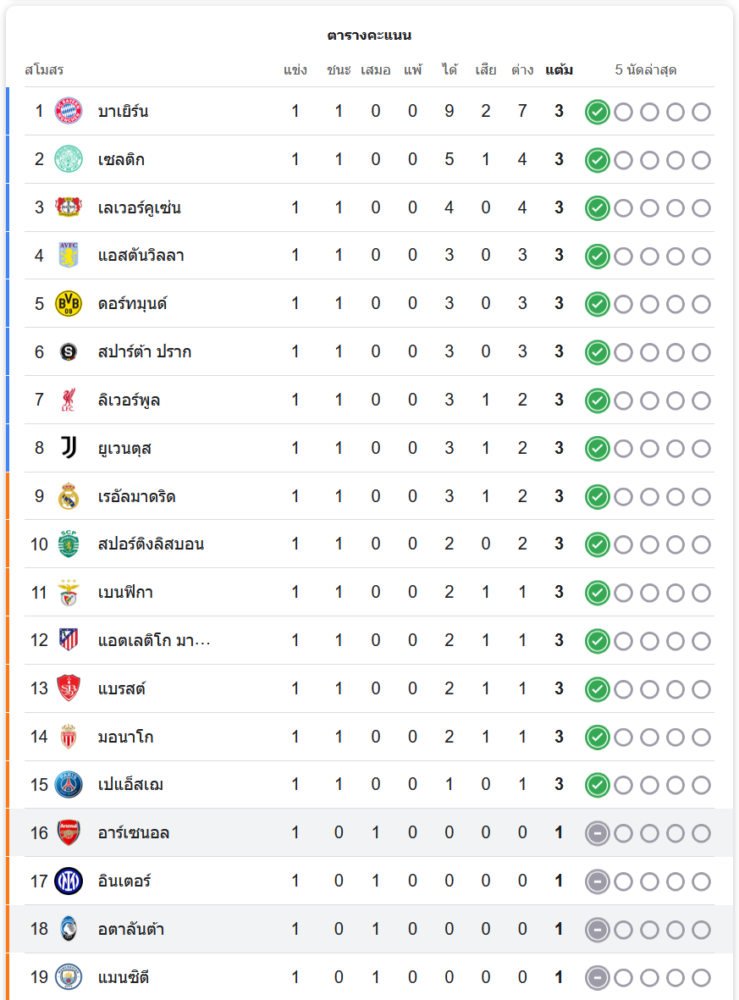Click the Bayern Munich club crest

point(69,111)
